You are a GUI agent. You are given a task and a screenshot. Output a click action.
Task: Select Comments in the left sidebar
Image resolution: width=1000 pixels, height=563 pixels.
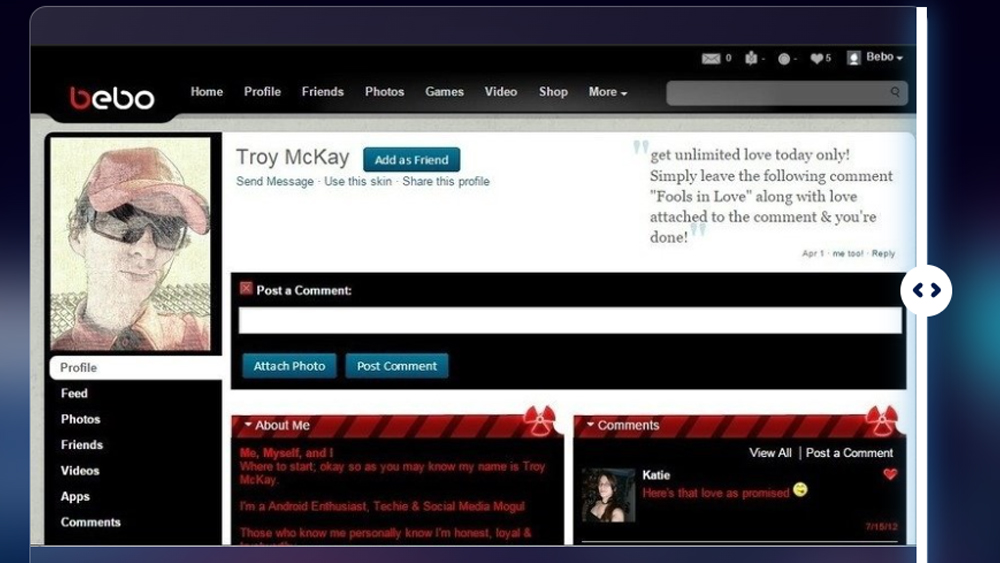[x=91, y=522]
